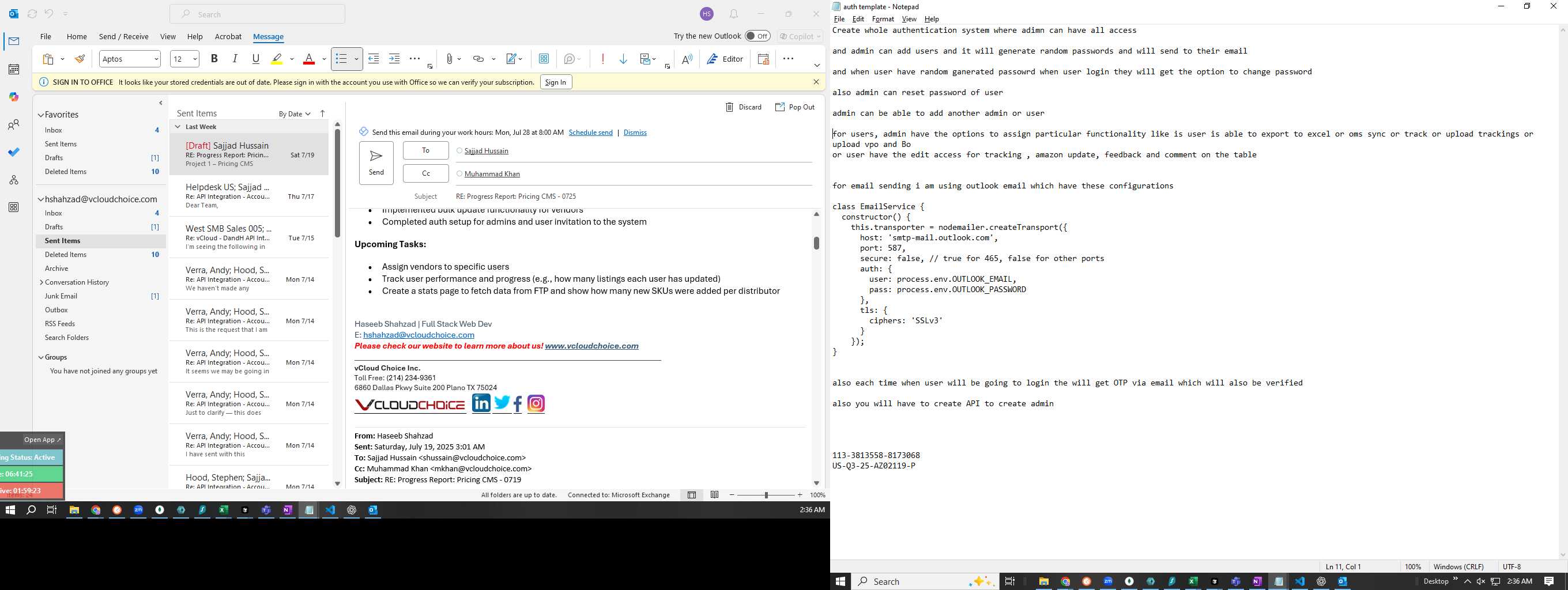Click the Decrease Indent icon

pyautogui.click(x=374, y=59)
